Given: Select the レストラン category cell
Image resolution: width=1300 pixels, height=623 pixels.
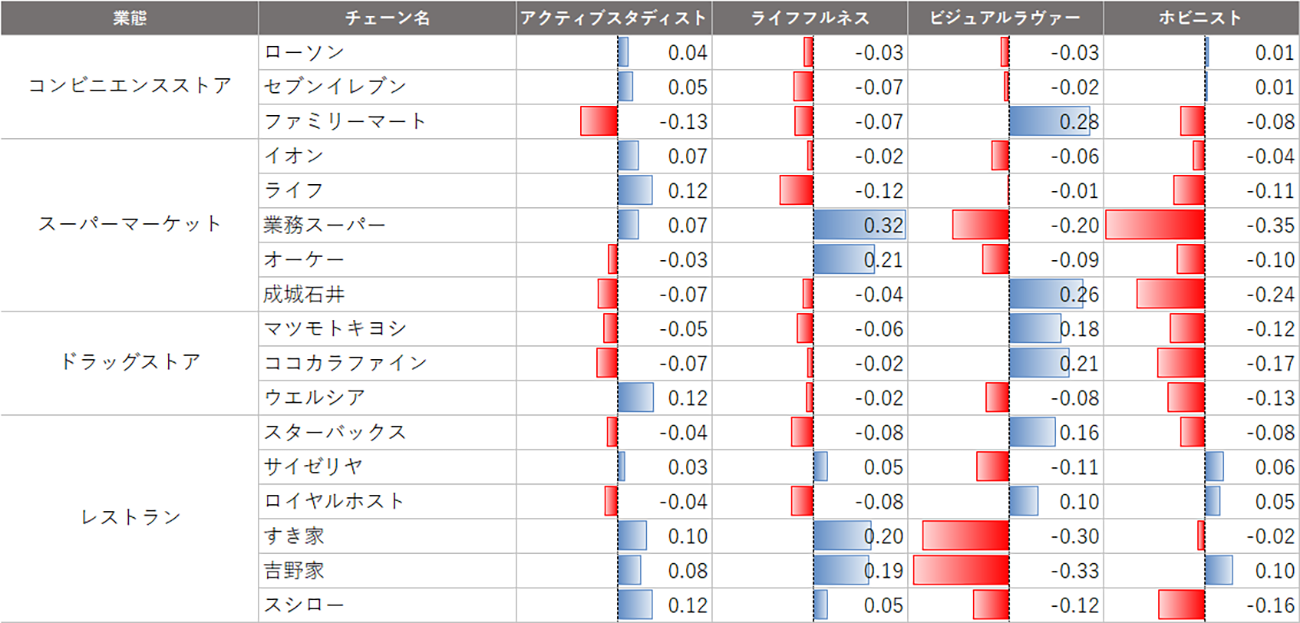Looking at the screenshot, I should (129, 517).
